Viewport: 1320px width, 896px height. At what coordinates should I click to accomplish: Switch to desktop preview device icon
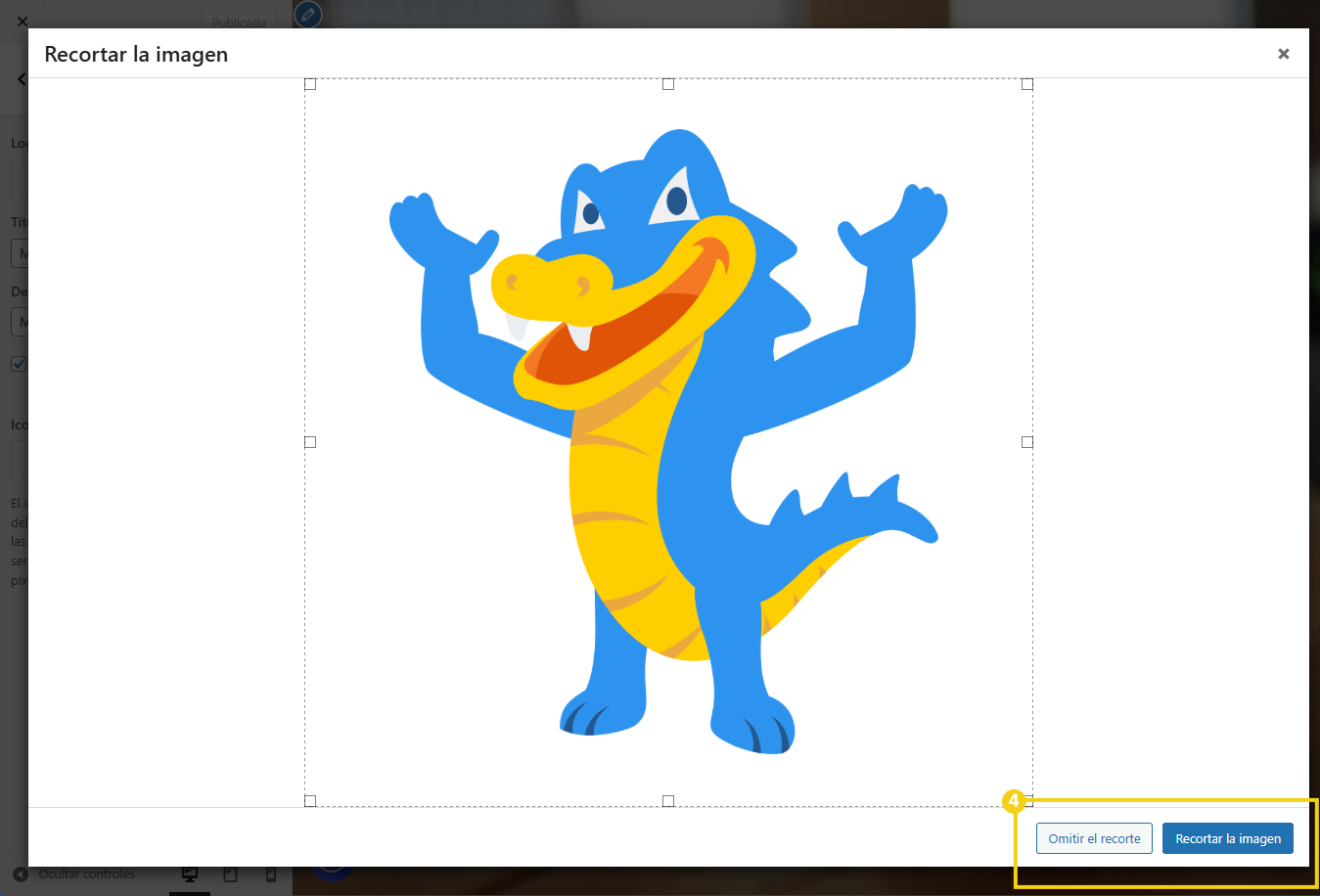pyautogui.click(x=190, y=874)
